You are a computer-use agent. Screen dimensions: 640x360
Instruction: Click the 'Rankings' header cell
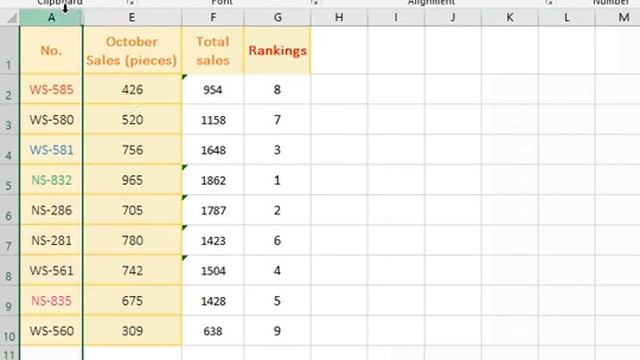[x=277, y=50]
